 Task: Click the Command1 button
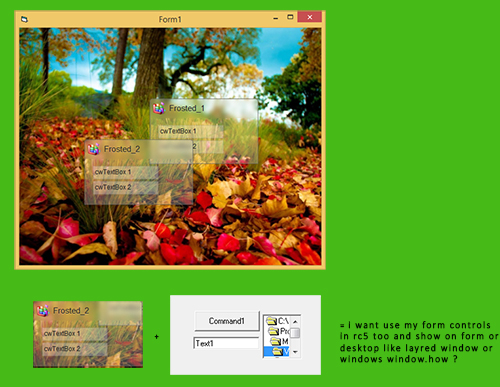pyautogui.click(x=227, y=321)
